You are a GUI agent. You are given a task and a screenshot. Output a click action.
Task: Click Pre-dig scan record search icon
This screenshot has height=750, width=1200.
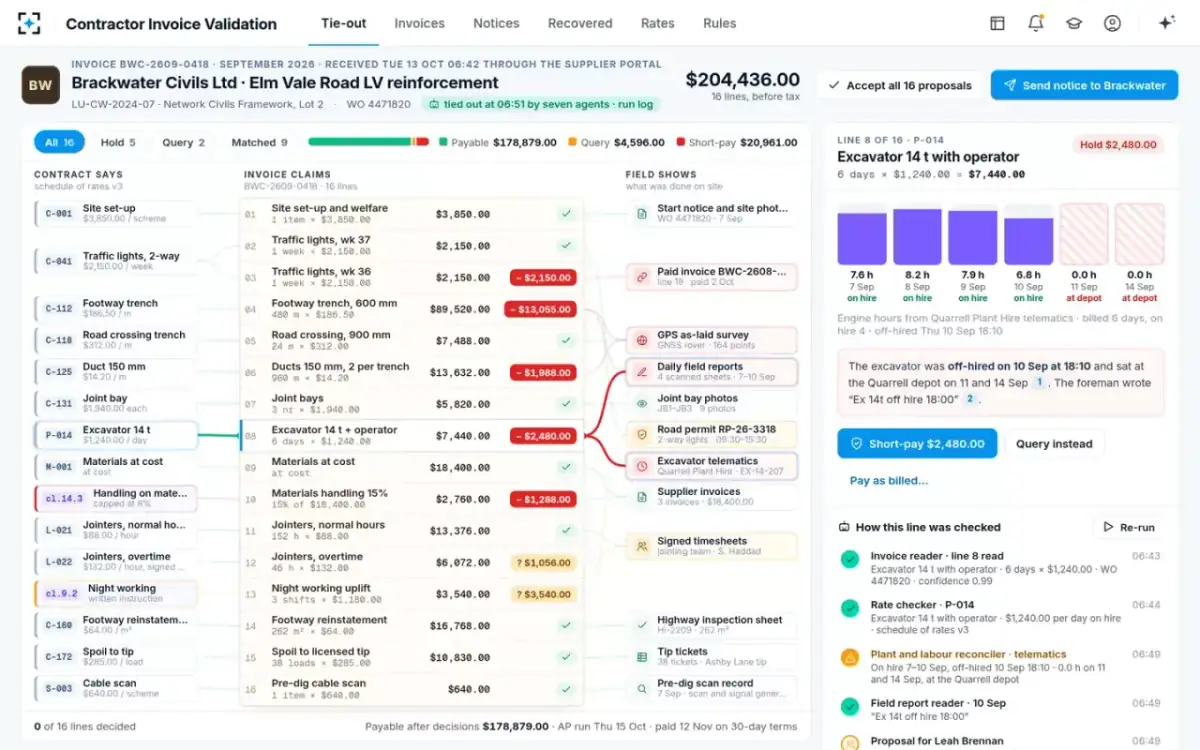point(642,688)
